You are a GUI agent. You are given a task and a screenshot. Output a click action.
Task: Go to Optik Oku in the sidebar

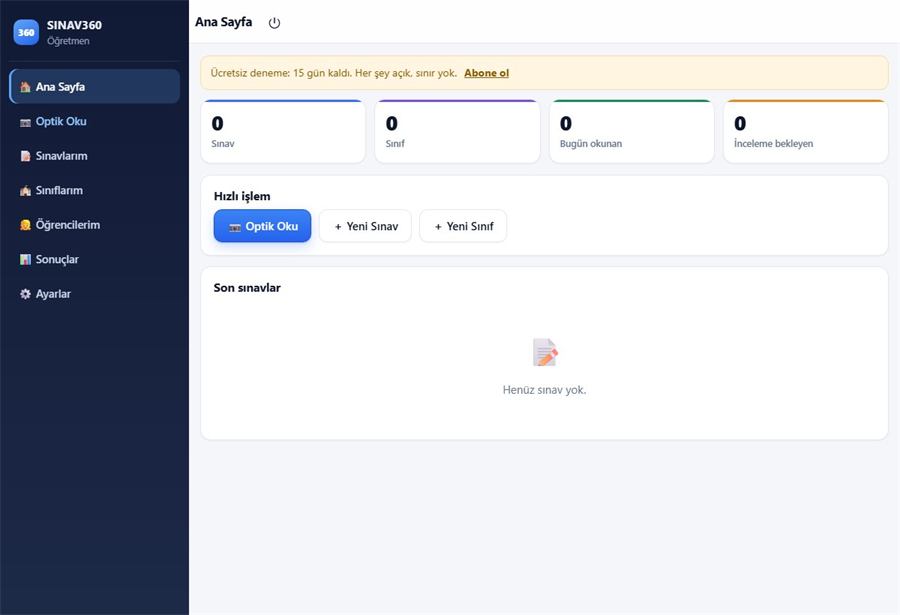point(95,121)
